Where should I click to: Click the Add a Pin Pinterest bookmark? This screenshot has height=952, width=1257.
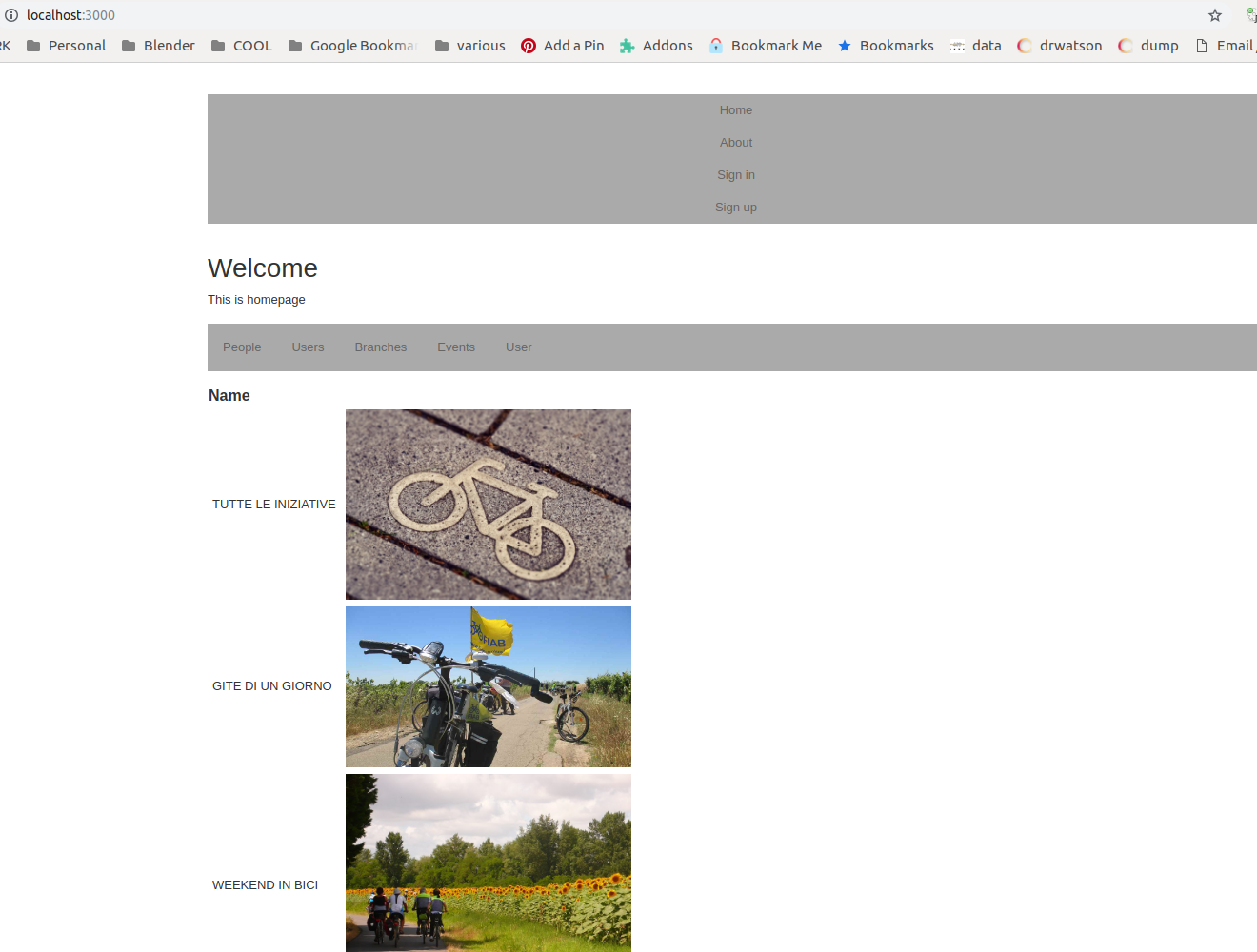[x=563, y=46]
